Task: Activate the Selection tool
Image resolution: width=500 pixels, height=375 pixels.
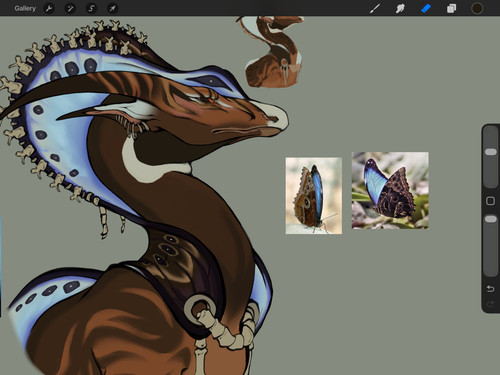Action: (91, 8)
